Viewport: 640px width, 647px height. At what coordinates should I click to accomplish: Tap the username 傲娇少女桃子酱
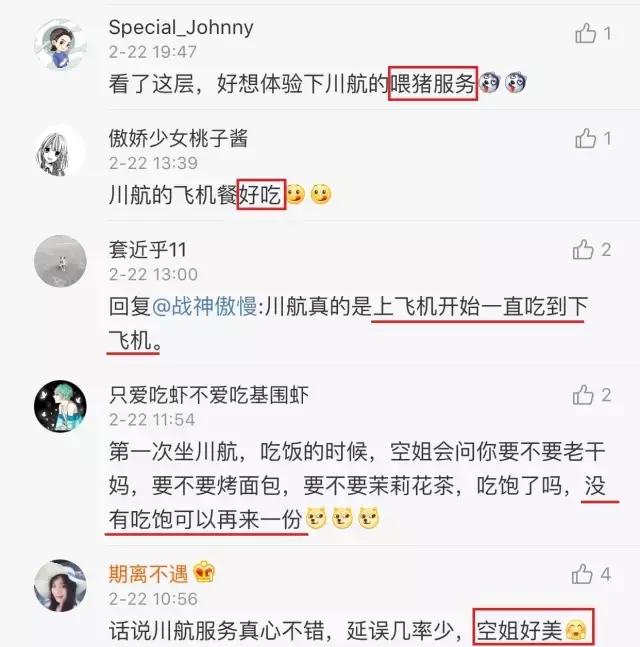coord(178,138)
